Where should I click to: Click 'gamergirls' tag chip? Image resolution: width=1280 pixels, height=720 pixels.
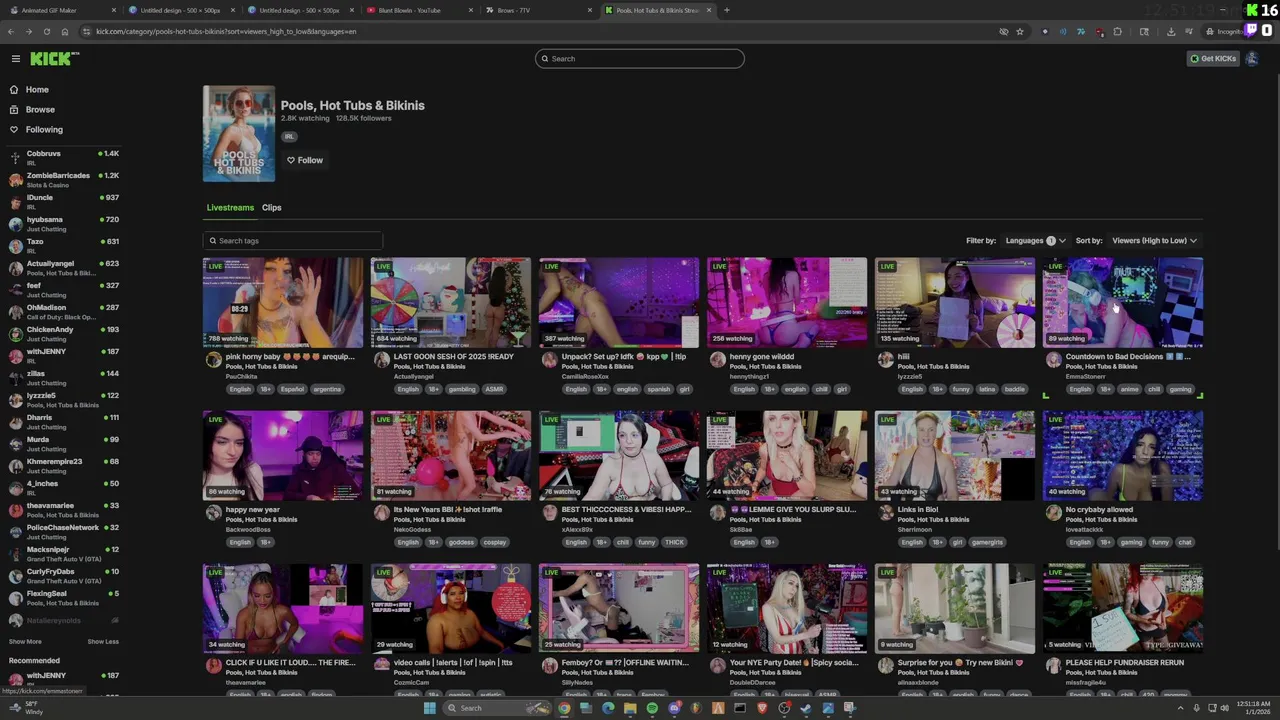pos(987,543)
